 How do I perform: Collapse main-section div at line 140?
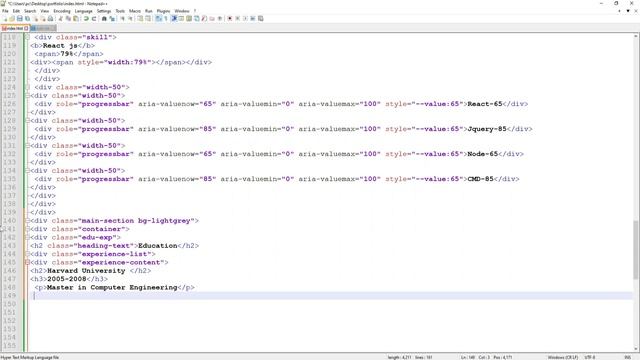pyautogui.click(x=27, y=220)
